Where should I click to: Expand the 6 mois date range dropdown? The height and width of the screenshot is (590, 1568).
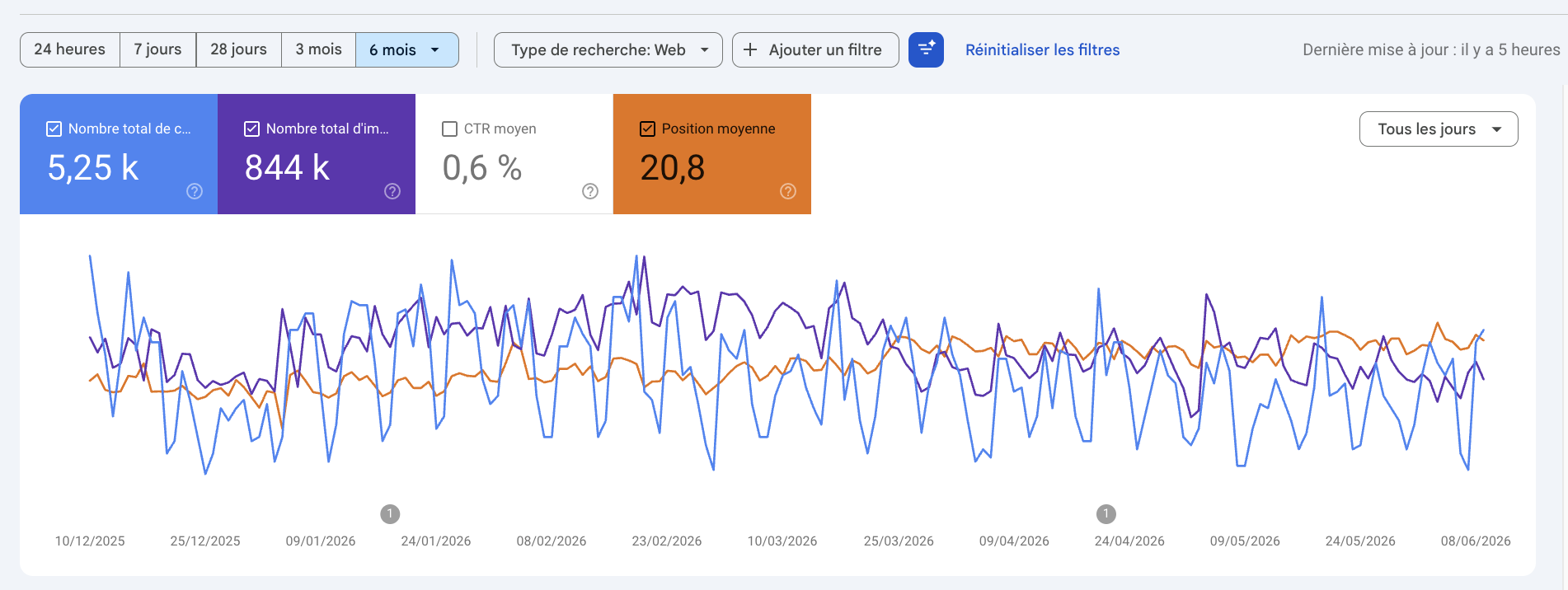(x=407, y=49)
